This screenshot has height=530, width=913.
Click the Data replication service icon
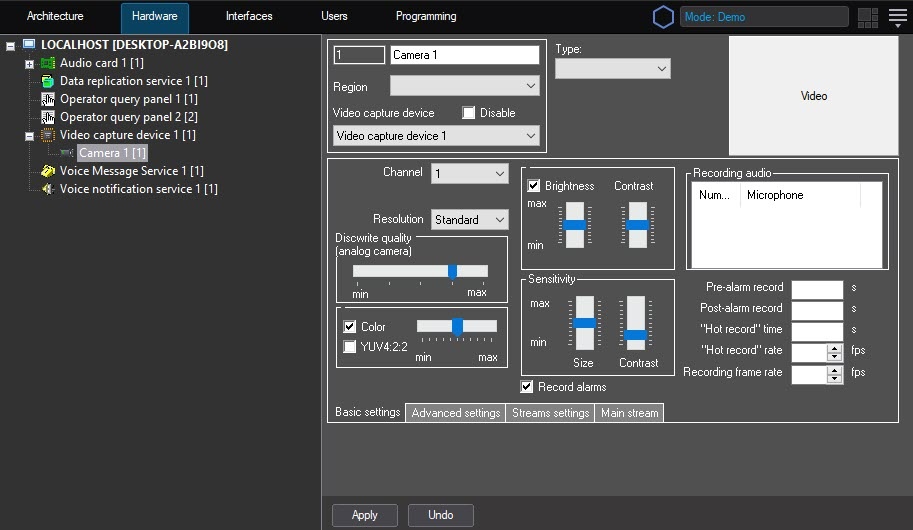point(48,81)
